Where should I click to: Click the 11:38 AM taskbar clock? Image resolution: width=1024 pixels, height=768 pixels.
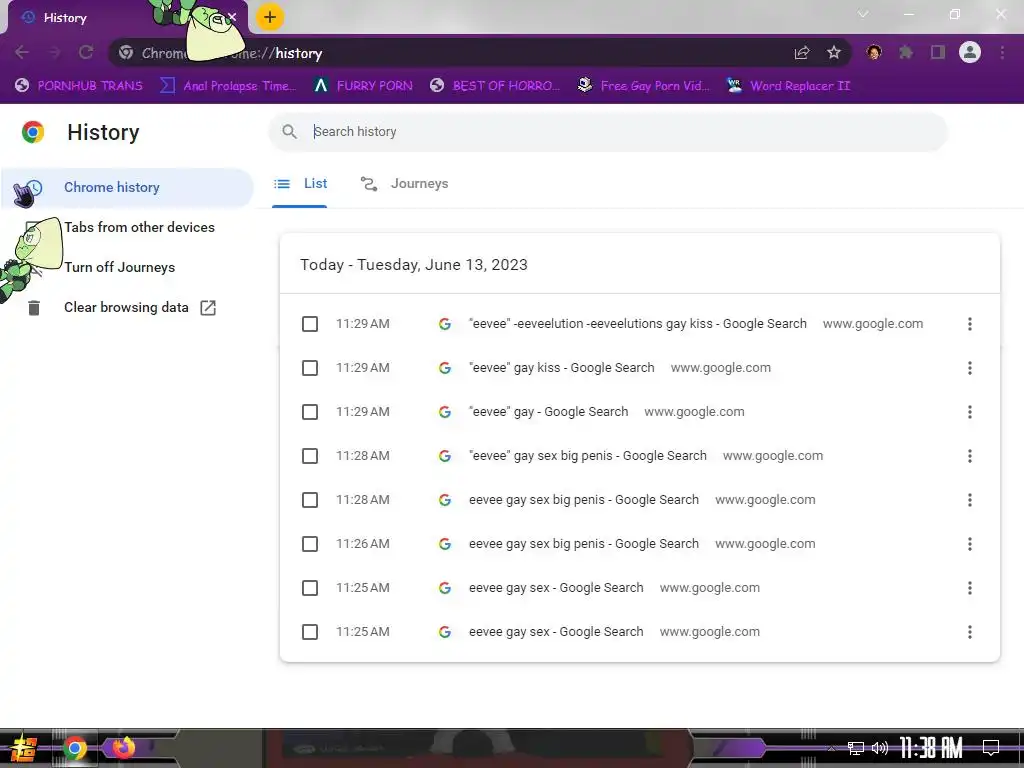click(931, 748)
